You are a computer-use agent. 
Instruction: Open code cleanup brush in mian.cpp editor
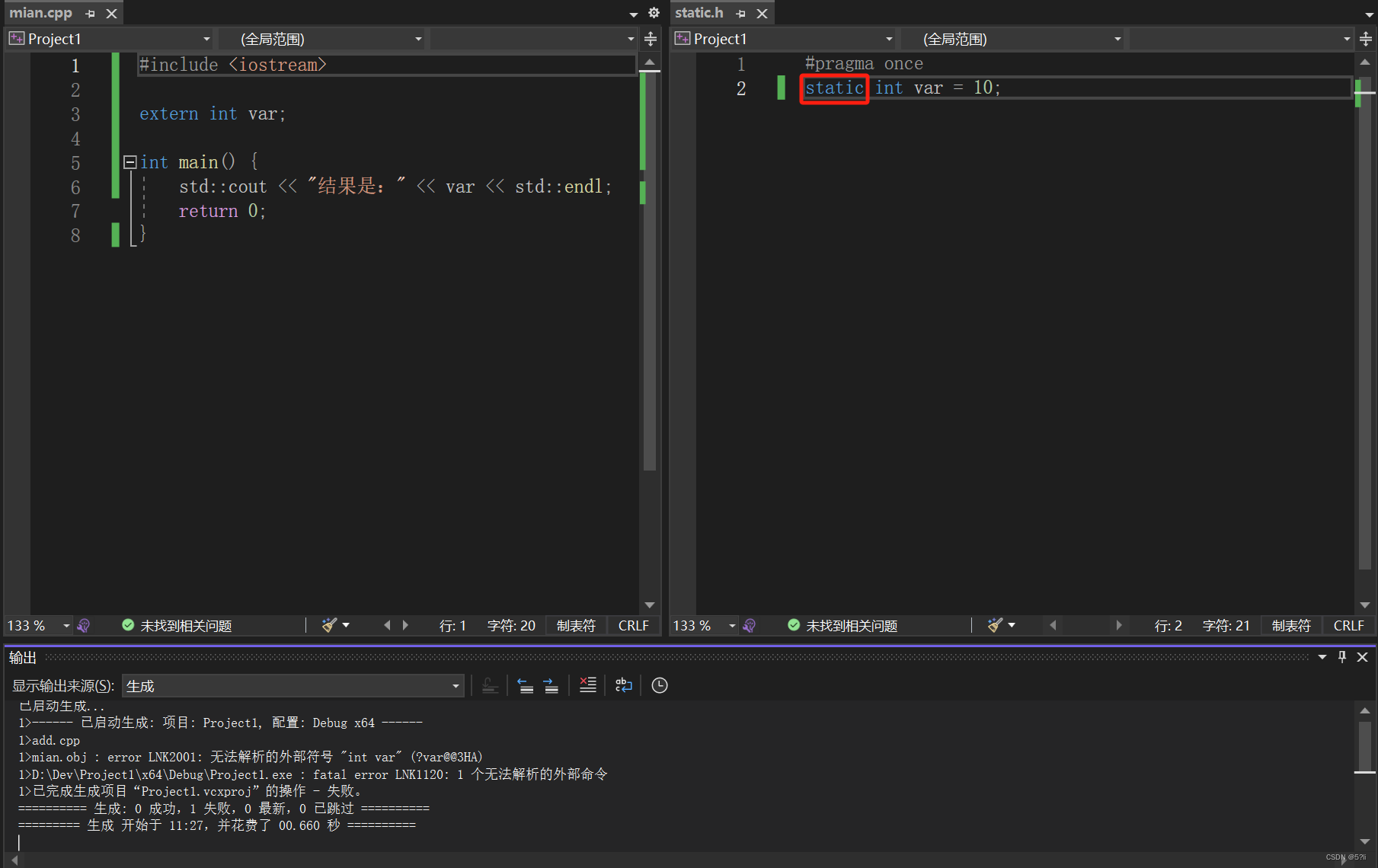coord(329,625)
